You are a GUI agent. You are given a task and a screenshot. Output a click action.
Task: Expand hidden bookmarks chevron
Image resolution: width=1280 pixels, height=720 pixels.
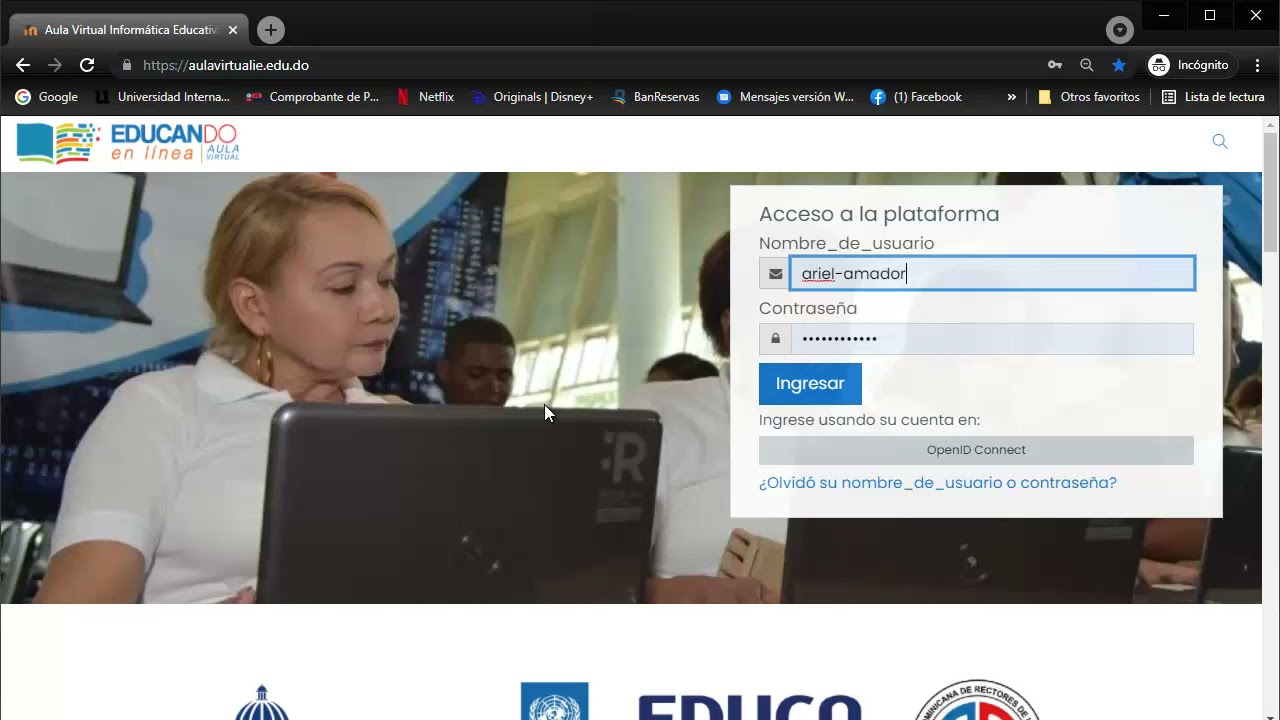click(1011, 97)
